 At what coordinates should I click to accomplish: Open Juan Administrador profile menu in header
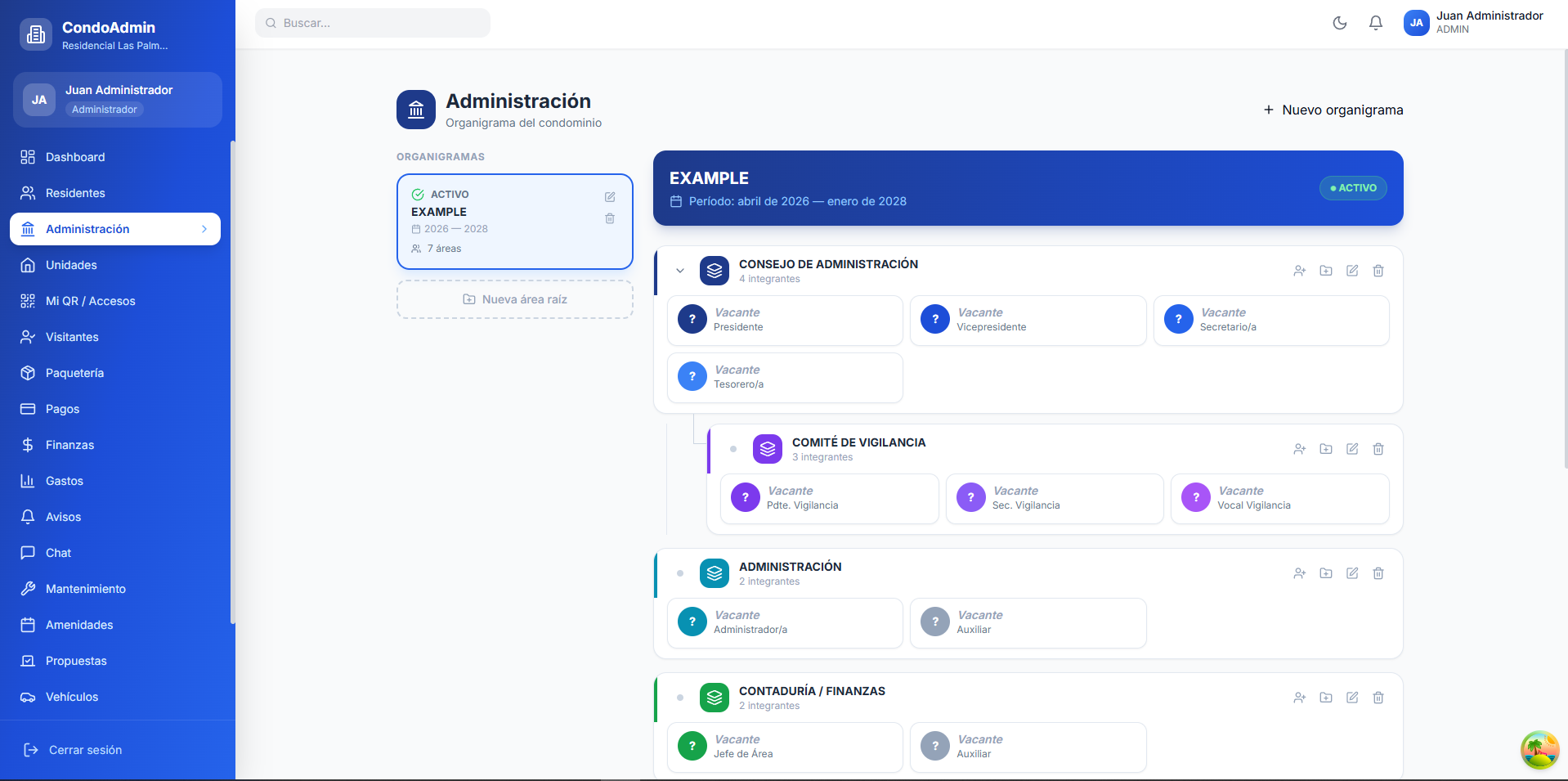[1472, 23]
